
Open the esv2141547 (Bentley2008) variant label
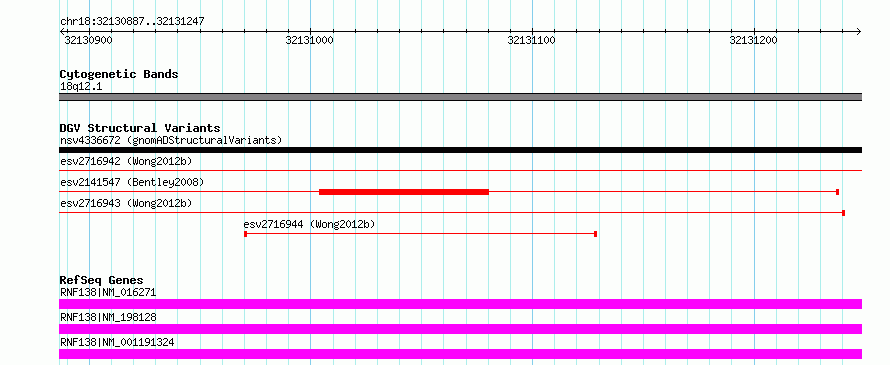click(132, 182)
